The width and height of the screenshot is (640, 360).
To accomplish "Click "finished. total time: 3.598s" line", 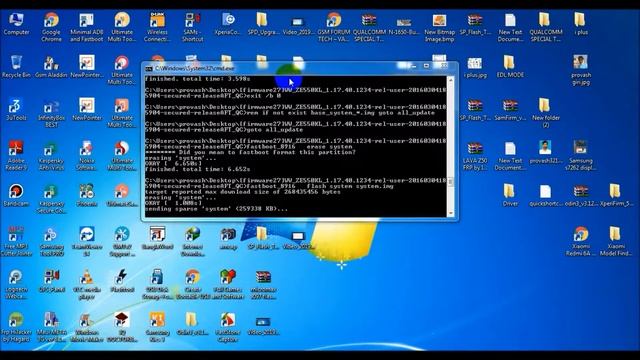I will [198, 79].
